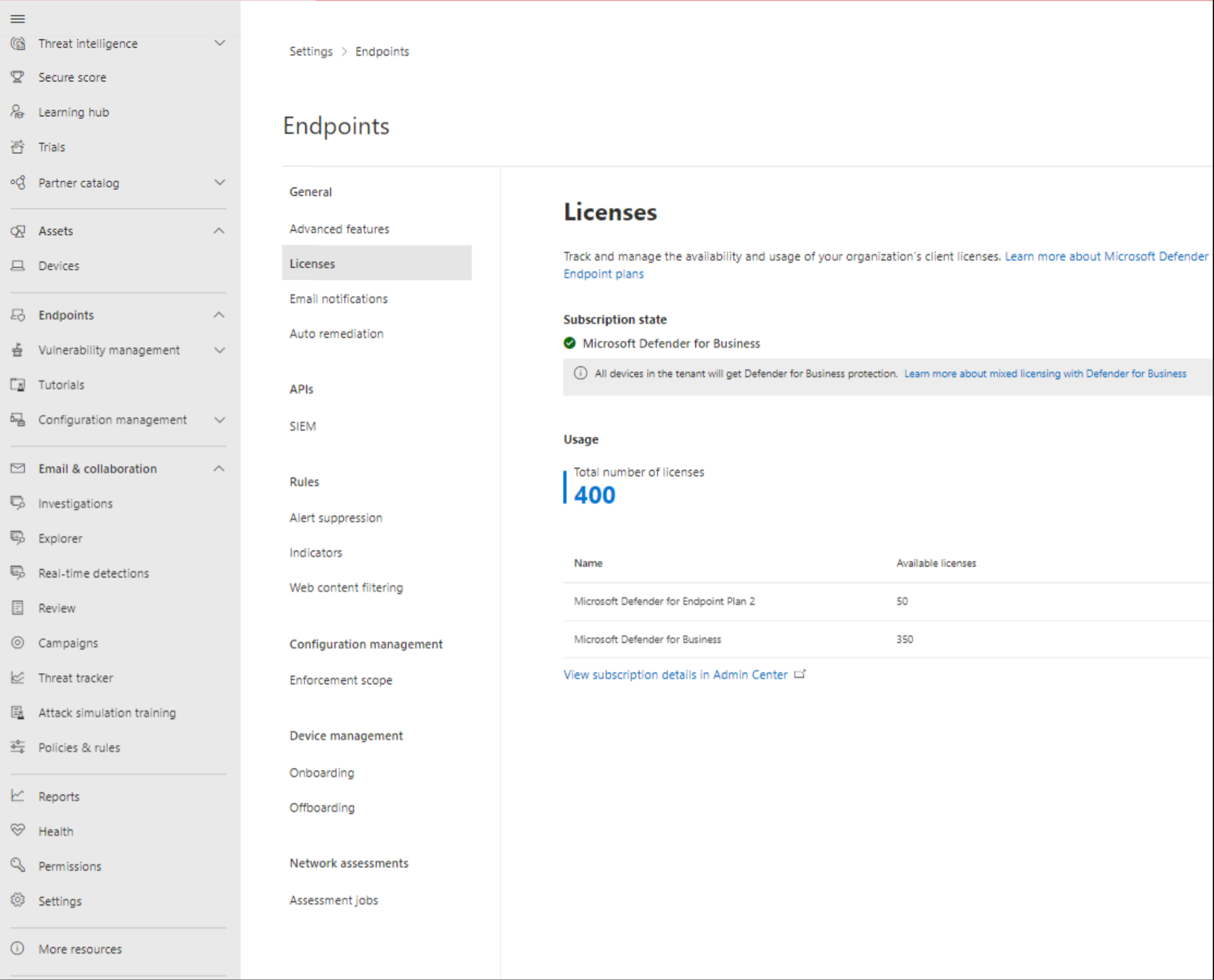Click the Investigations icon
Viewport: 1214px width, 980px height.
[x=18, y=503]
